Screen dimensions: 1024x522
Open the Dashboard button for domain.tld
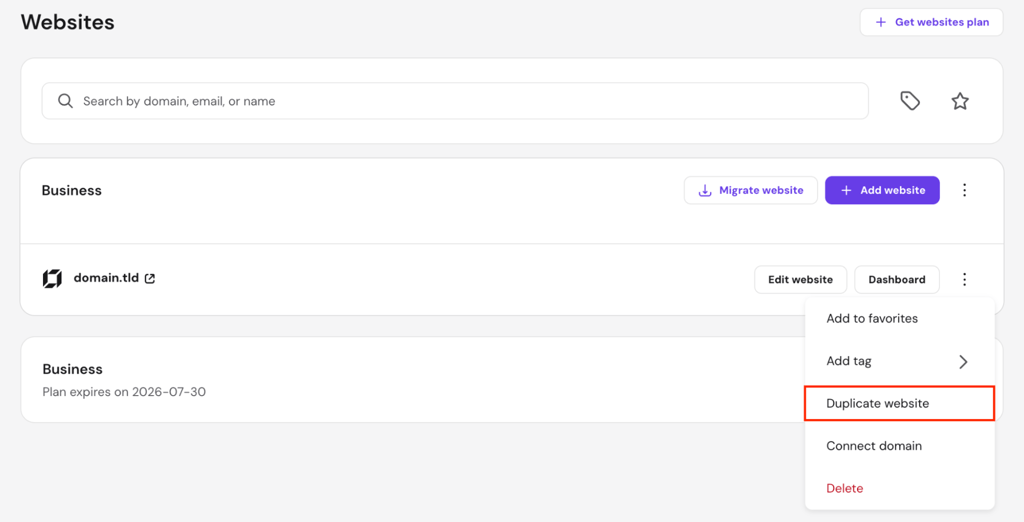897,280
